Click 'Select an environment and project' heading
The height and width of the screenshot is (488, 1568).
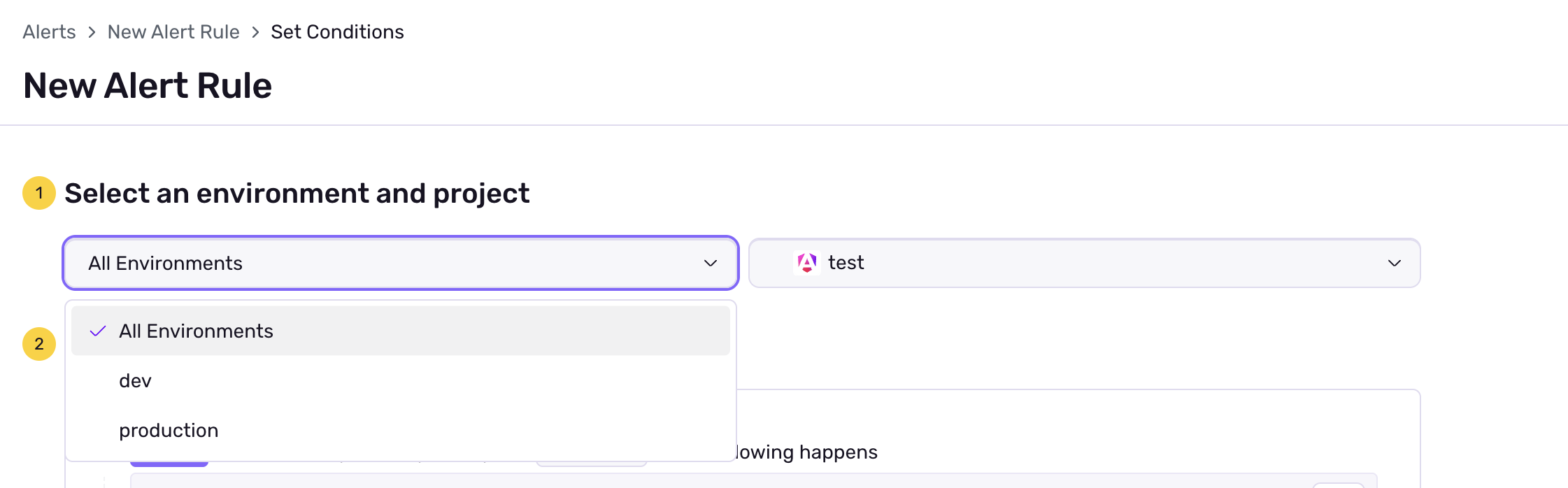coord(297,194)
